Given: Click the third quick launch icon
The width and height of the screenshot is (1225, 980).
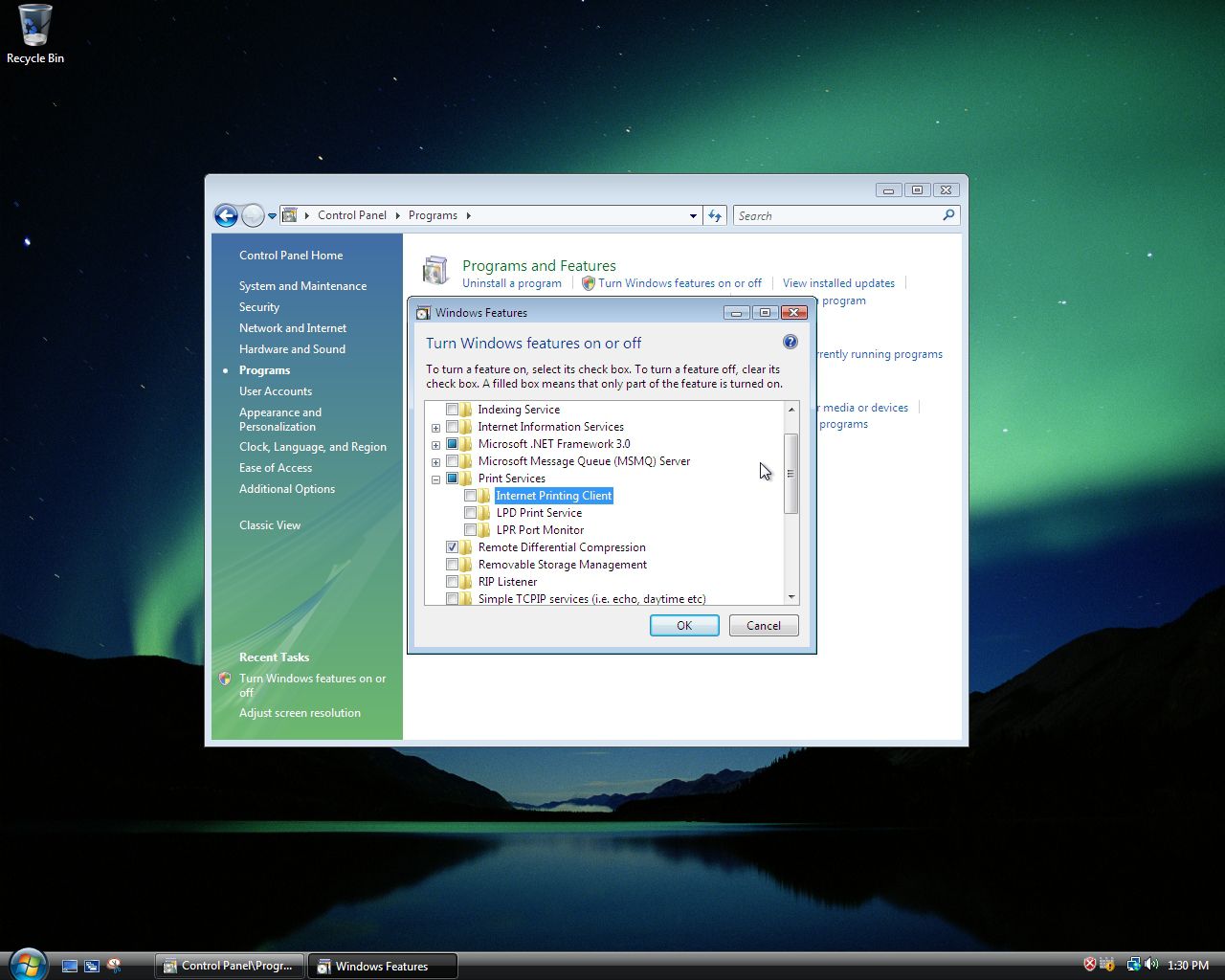Looking at the screenshot, I should (114, 966).
